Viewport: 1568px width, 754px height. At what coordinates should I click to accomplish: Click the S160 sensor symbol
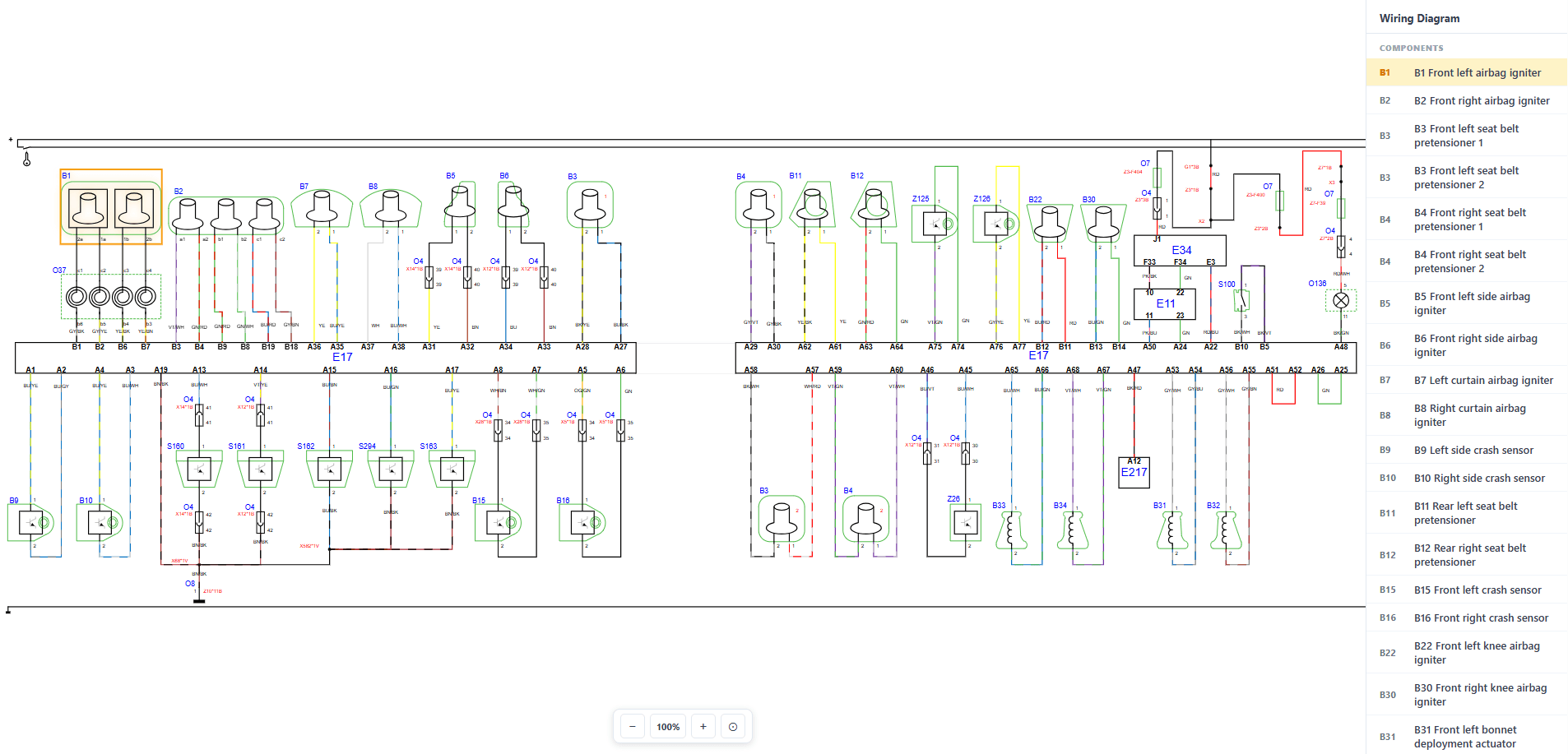click(x=199, y=469)
